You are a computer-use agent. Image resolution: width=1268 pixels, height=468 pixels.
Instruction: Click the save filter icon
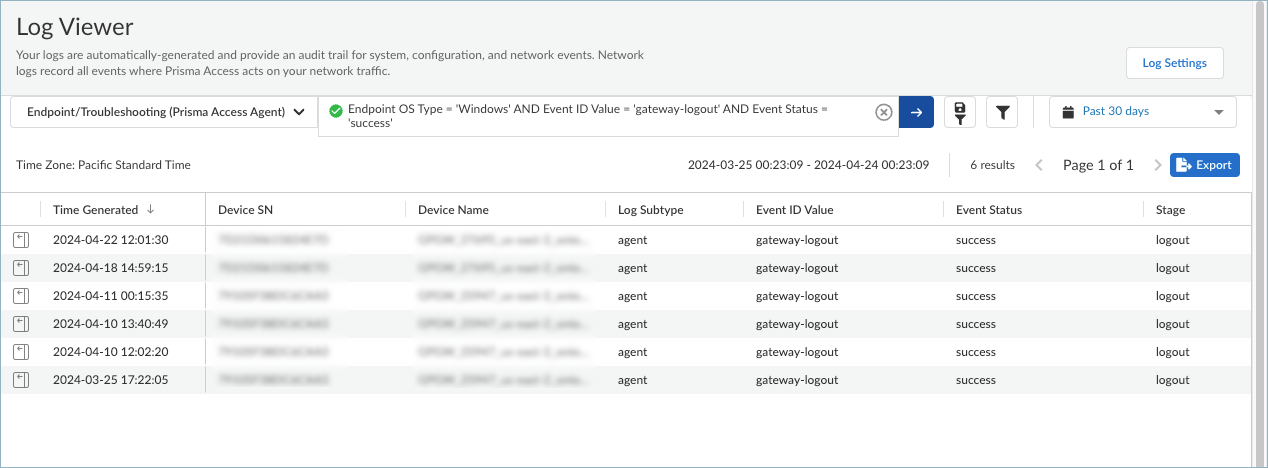tap(960, 112)
